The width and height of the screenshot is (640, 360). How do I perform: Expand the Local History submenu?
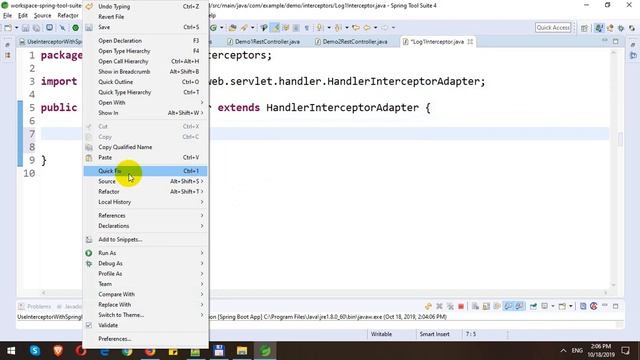click(145, 202)
